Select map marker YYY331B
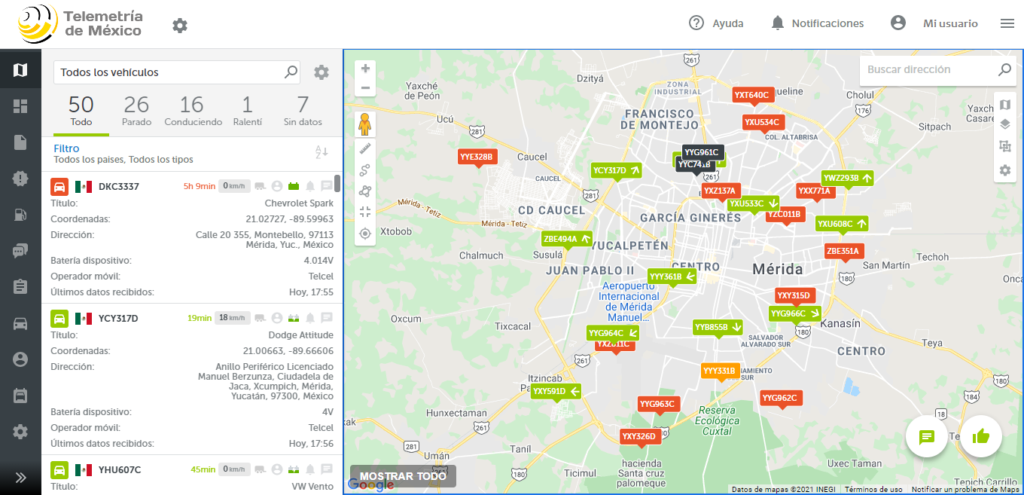1024x495 pixels. [x=720, y=371]
